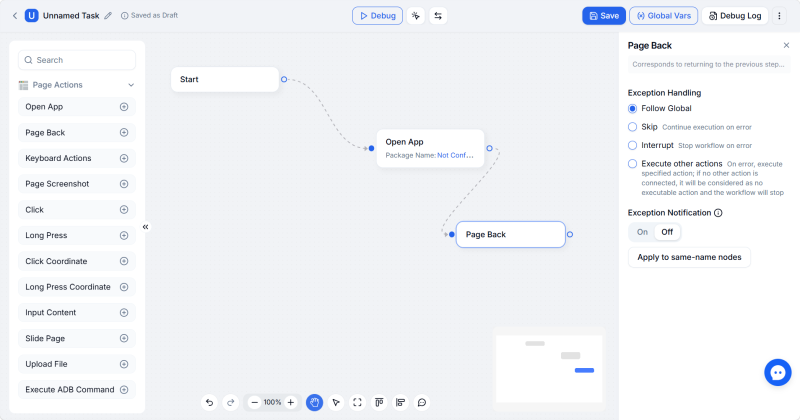Click the Page Back node output port
The height and width of the screenshot is (420, 800).
pyautogui.click(x=570, y=234)
